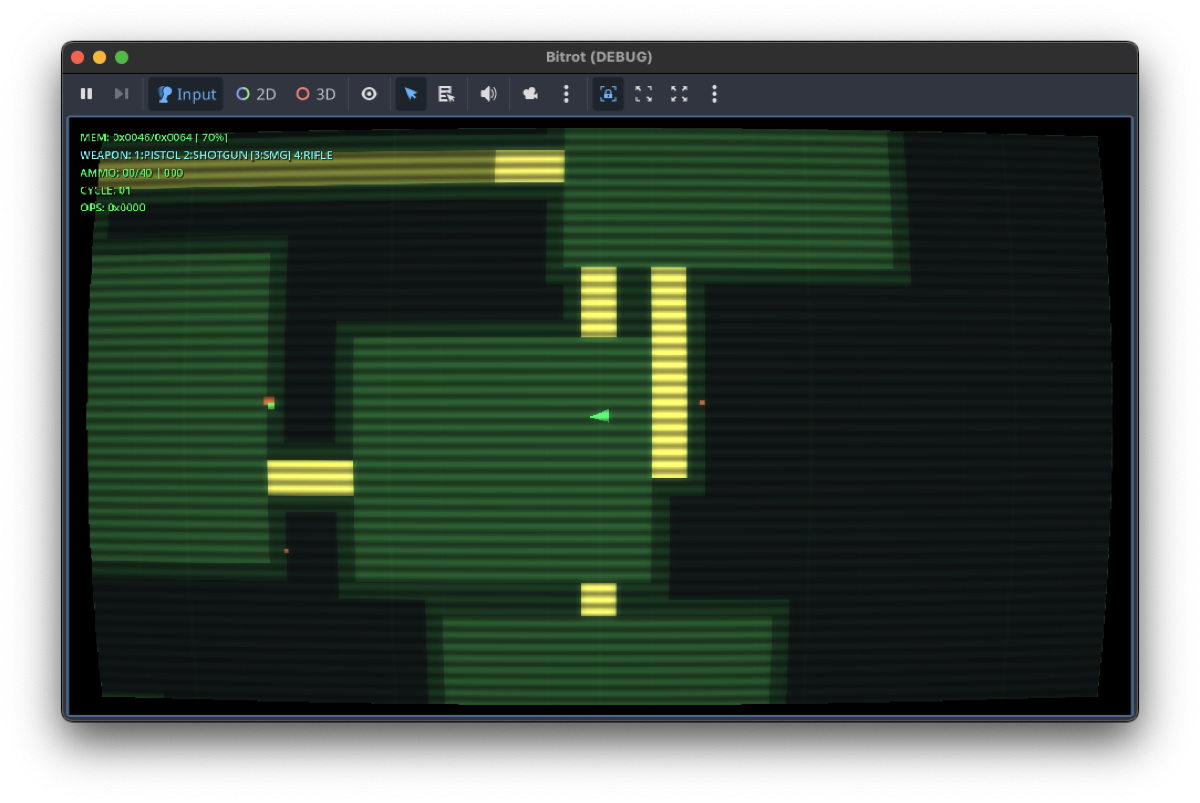
Task: Activate the suspend/eye debug icon
Action: point(368,93)
